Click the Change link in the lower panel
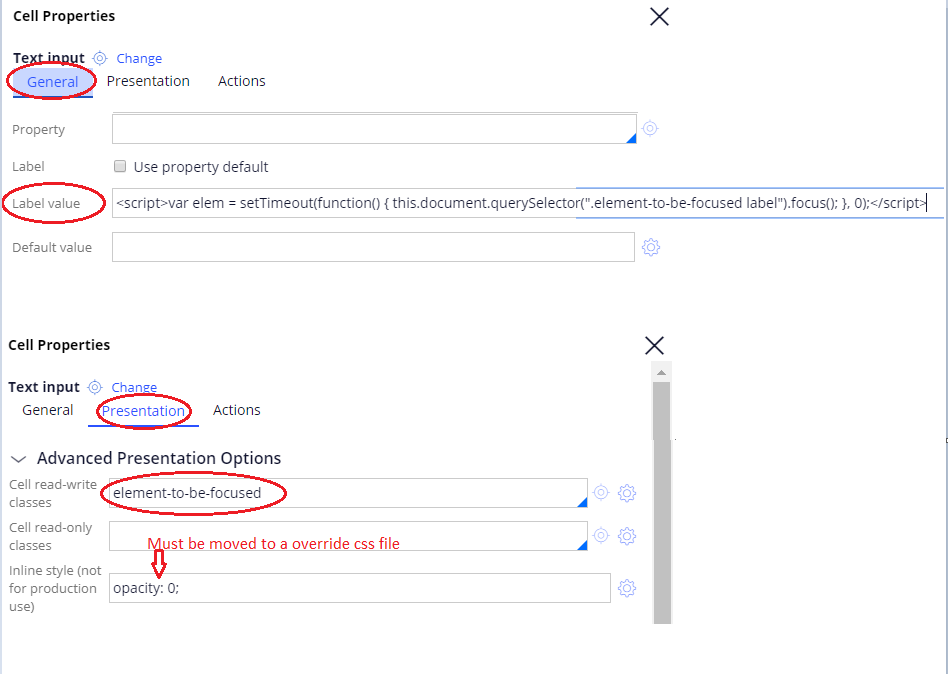The height and width of the screenshot is (674, 948). point(134,388)
